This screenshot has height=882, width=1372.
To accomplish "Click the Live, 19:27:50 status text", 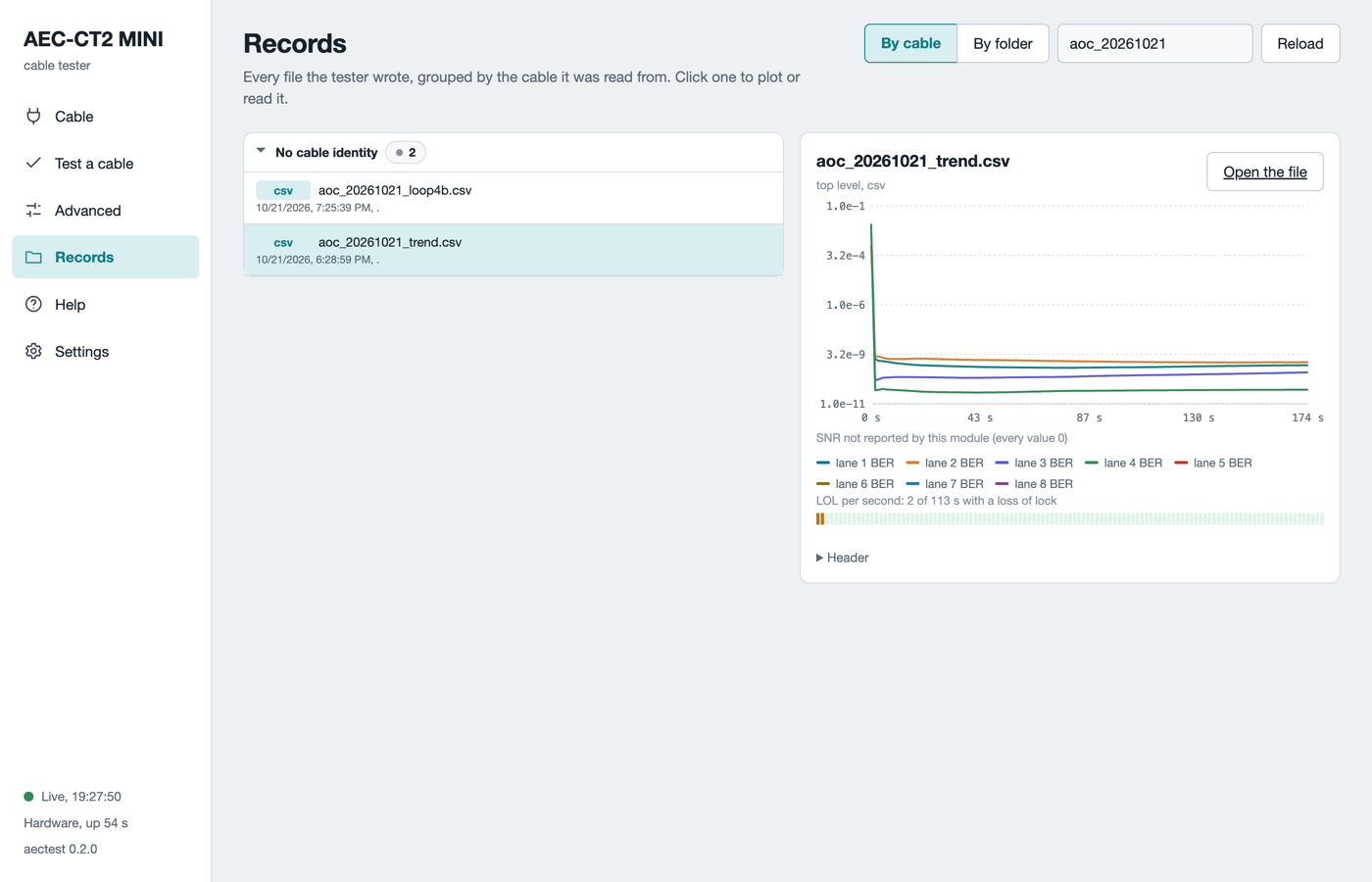I will pos(81,797).
